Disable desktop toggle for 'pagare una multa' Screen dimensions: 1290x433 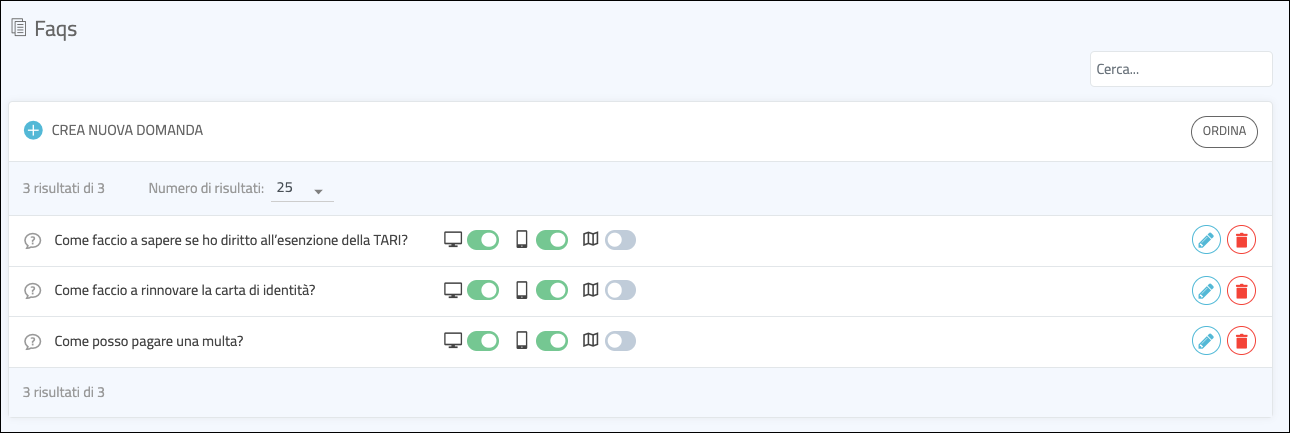(483, 341)
